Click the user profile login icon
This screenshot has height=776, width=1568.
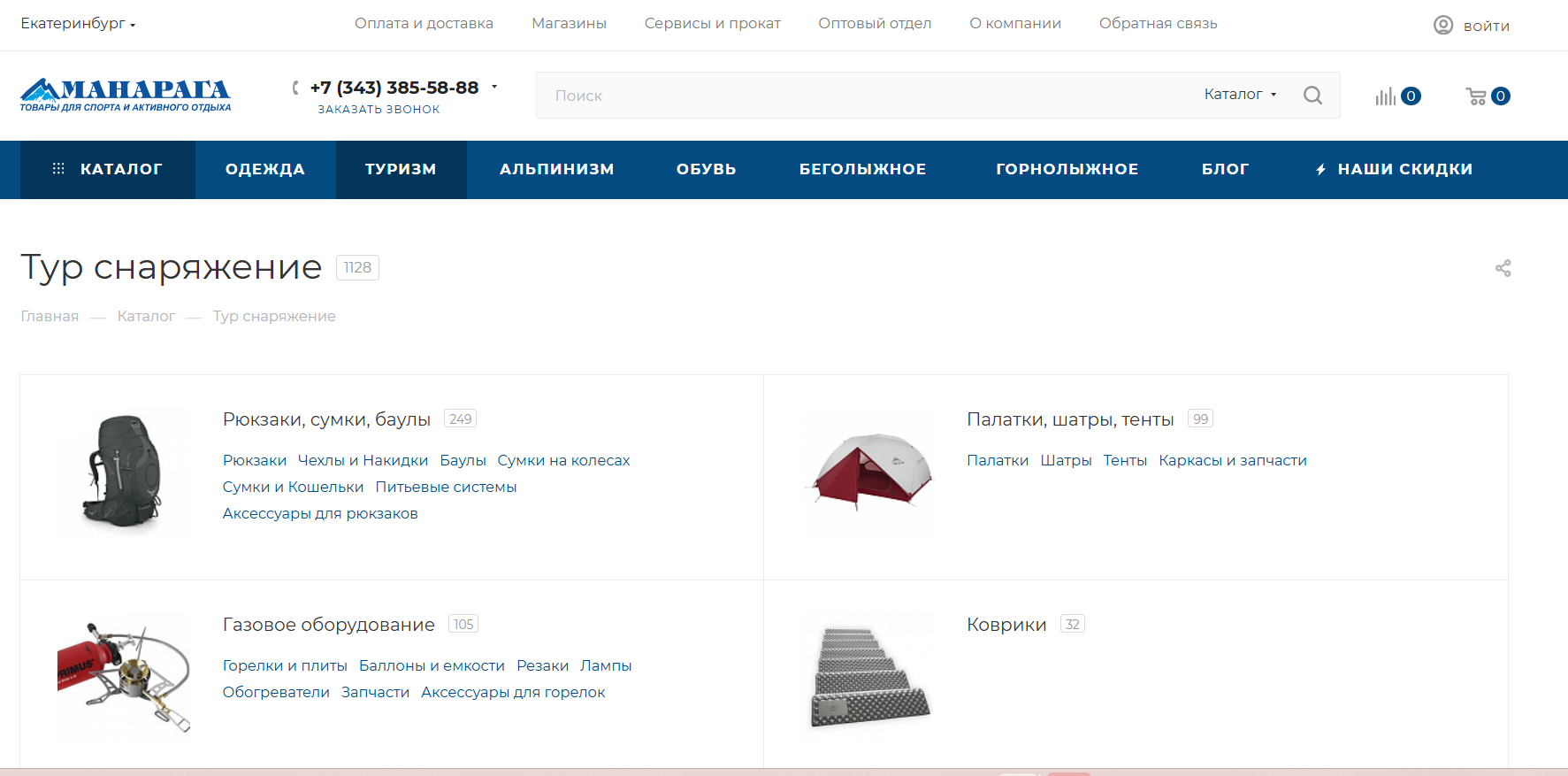tap(1443, 25)
